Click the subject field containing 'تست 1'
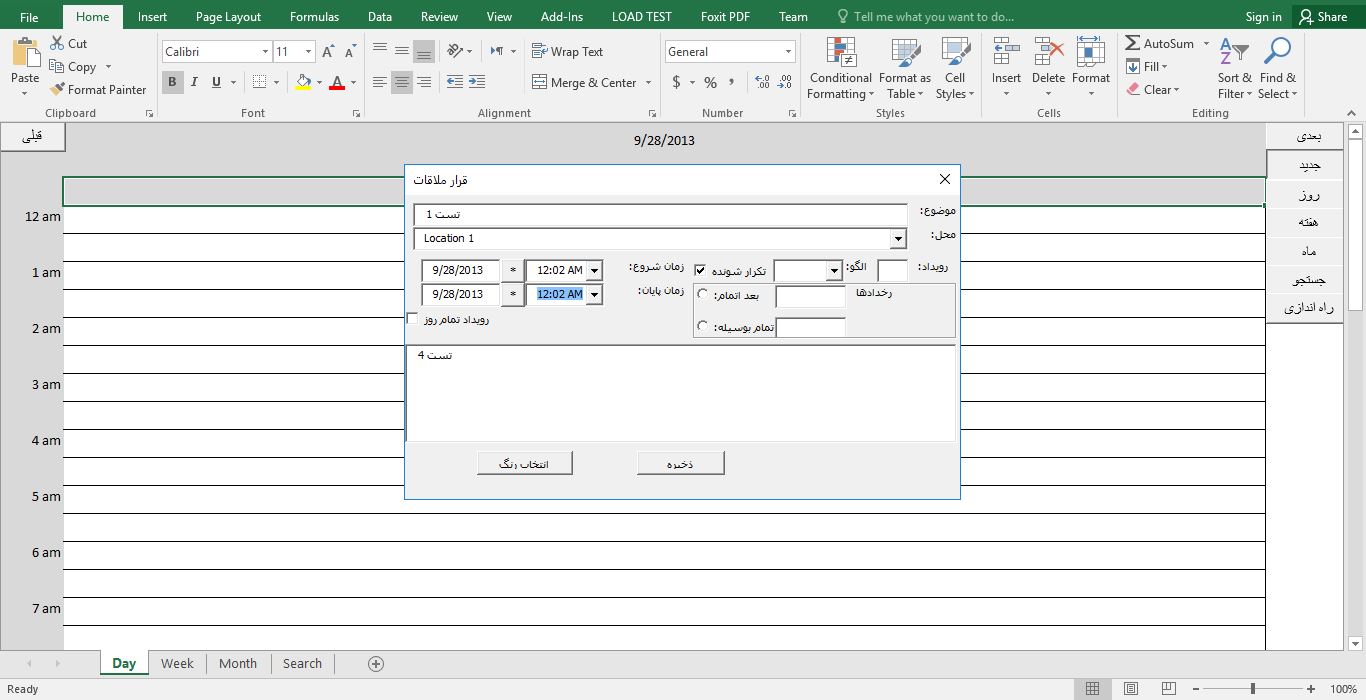The height and width of the screenshot is (700, 1366). pos(660,214)
